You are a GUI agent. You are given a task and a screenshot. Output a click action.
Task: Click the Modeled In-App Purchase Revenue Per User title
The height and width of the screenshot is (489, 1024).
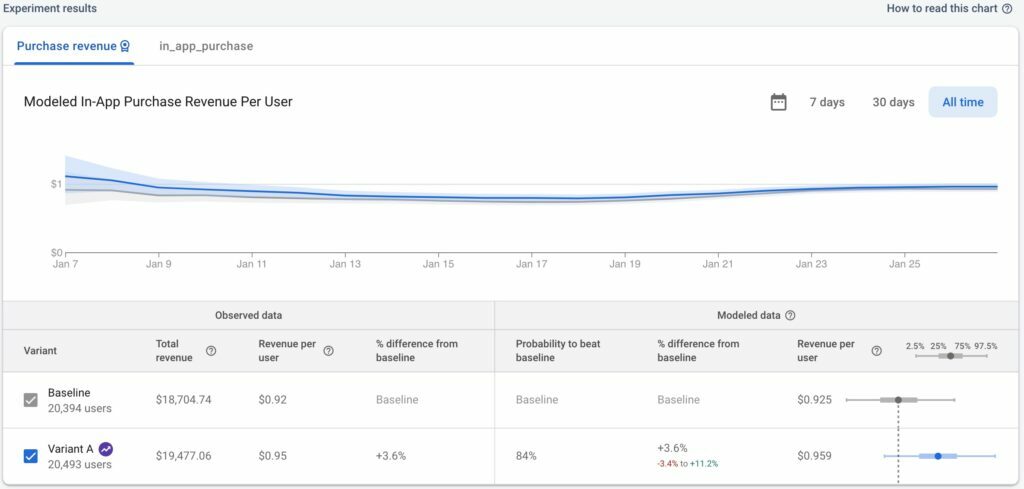[x=158, y=102]
